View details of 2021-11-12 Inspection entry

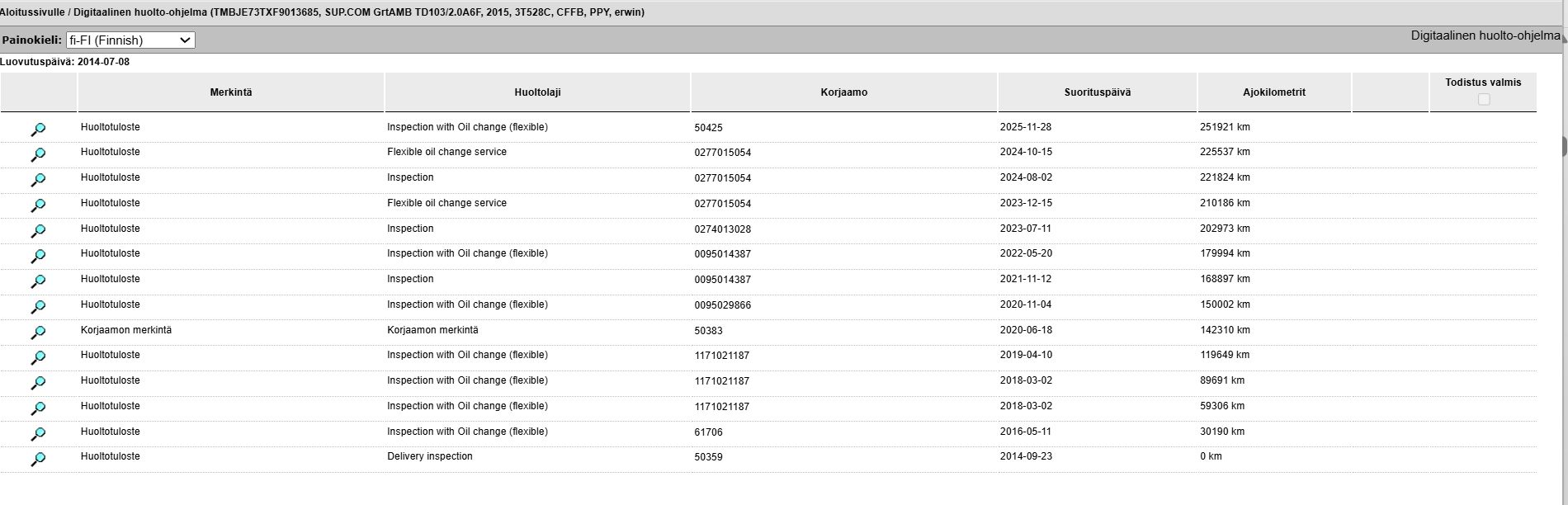pyautogui.click(x=38, y=281)
